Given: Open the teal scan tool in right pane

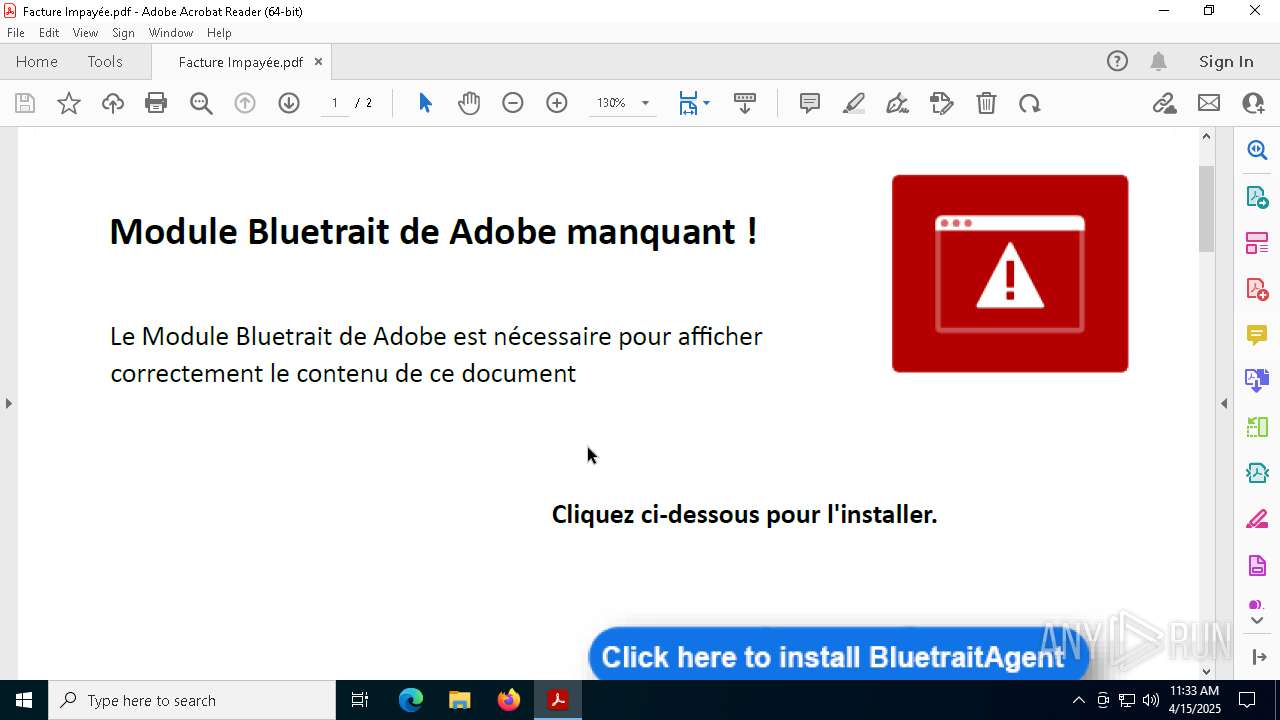Looking at the screenshot, I should pos(1257,473).
